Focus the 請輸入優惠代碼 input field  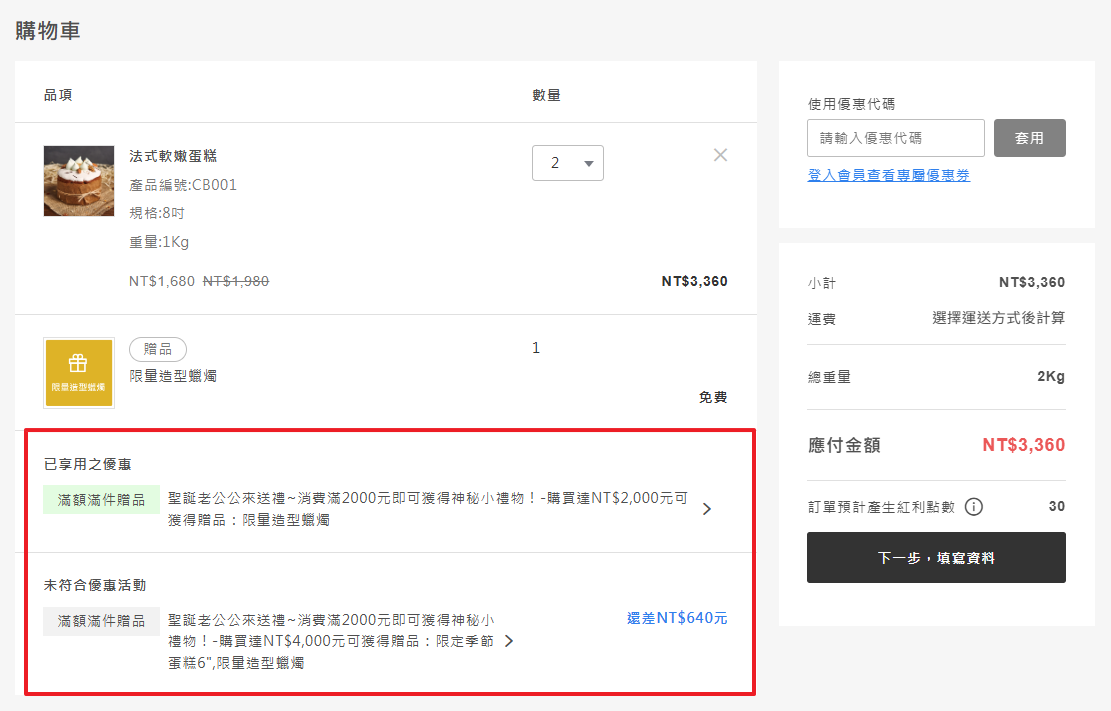pyautogui.click(x=895, y=138)
